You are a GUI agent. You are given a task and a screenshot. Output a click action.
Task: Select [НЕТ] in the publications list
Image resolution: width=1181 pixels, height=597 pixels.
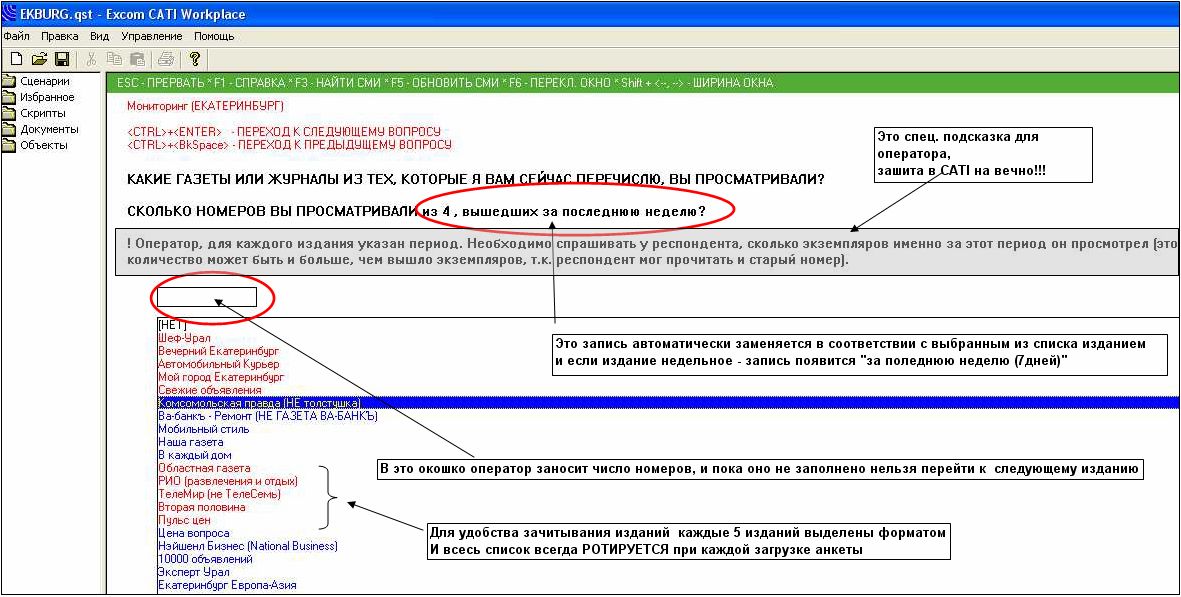(x=173, y=325)
